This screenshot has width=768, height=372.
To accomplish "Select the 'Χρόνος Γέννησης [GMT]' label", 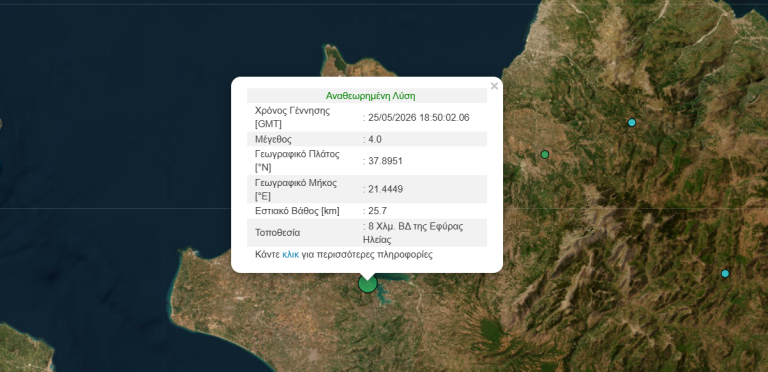I will (292, 117).
